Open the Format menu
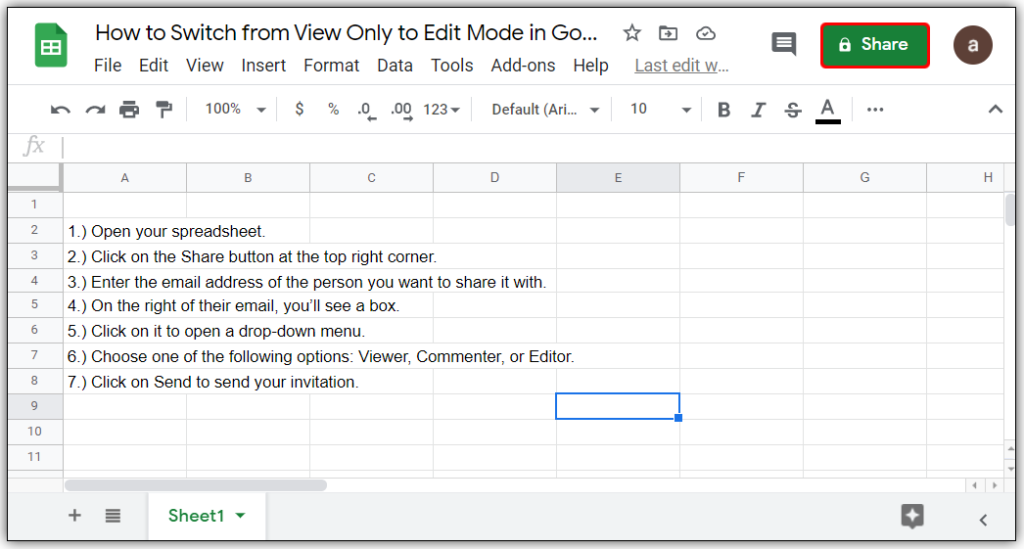The height and width of the screenshot is (549, 1024). click(x=331, y=66)
